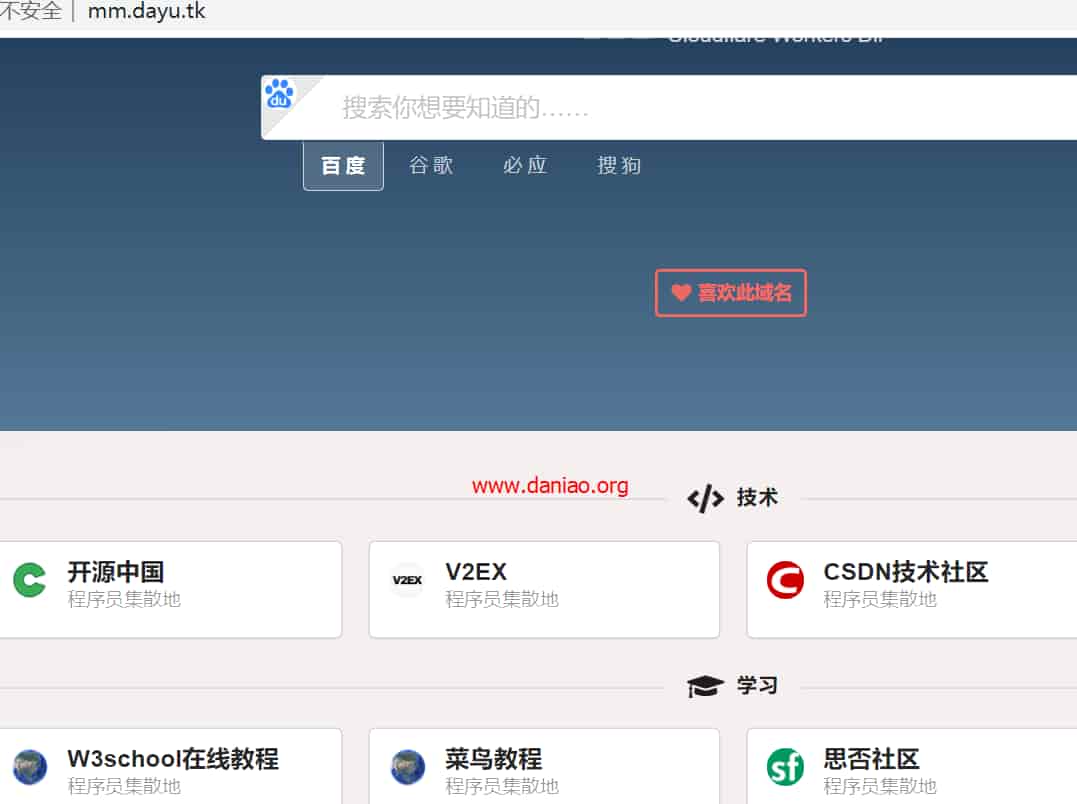This screenshot has height=804, width=1077.
Task: Select the 百度 search engine tab
Action: pyautogui.click(x=343, y=165)
